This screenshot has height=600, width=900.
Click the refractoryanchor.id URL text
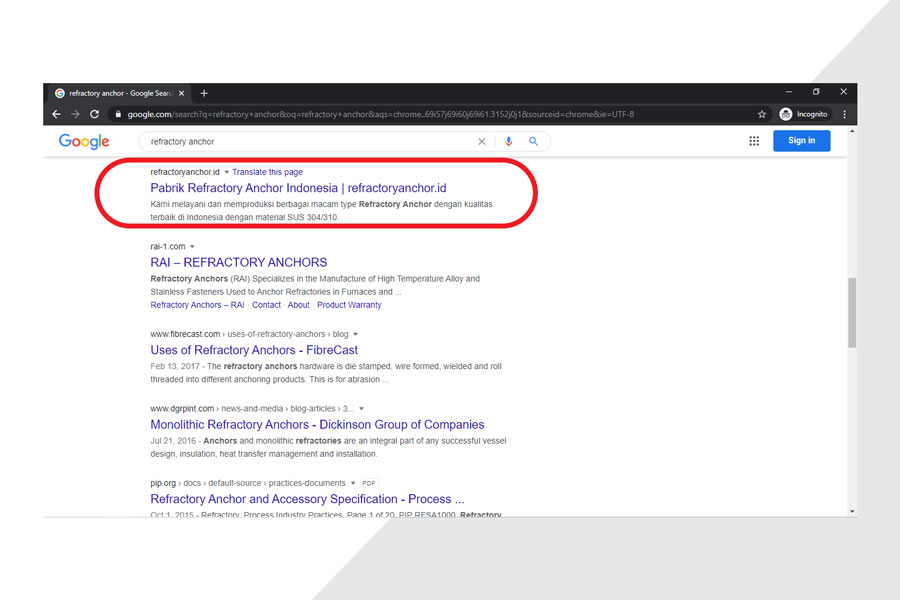click(185, 172)
